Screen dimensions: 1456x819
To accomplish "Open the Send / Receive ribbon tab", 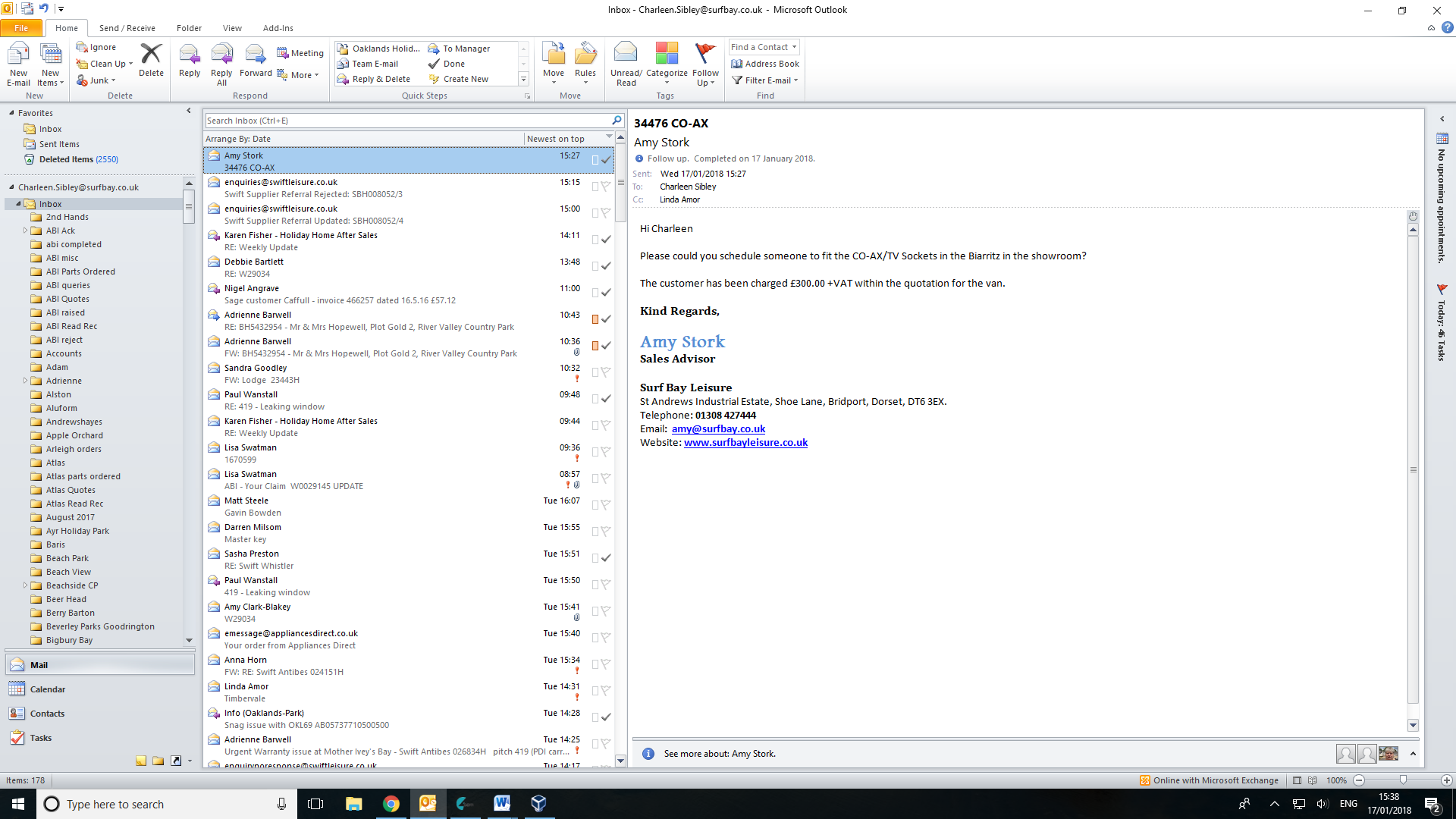I will tap(127, 28).
